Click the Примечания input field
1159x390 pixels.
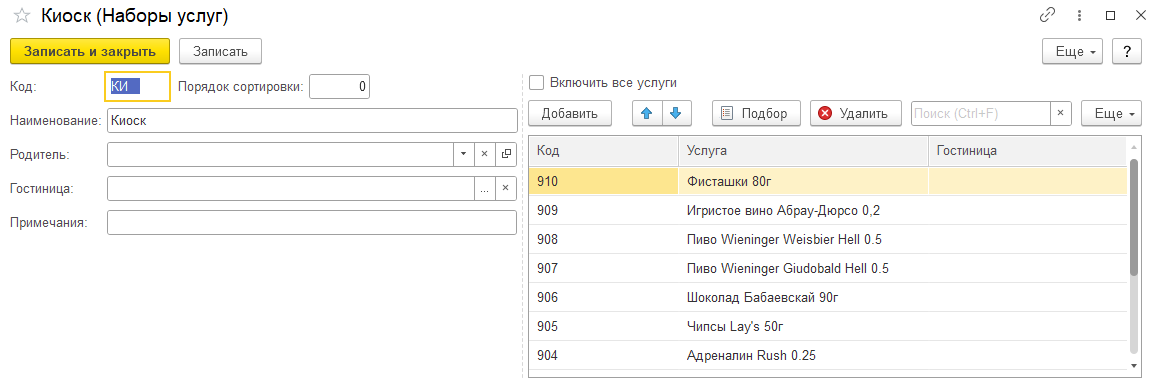pos(312,222)
